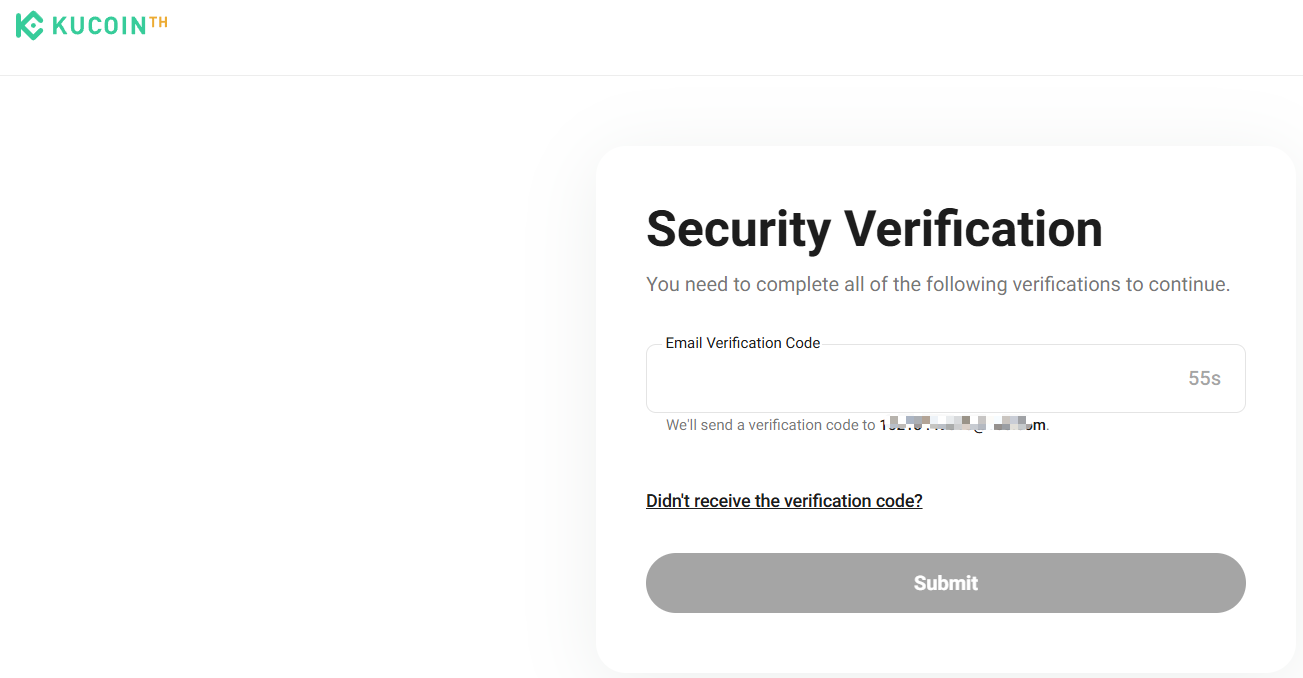1303x678 pixels.
Task: Click the word "continue" in the subtitle
Action: pos(1185,285)
